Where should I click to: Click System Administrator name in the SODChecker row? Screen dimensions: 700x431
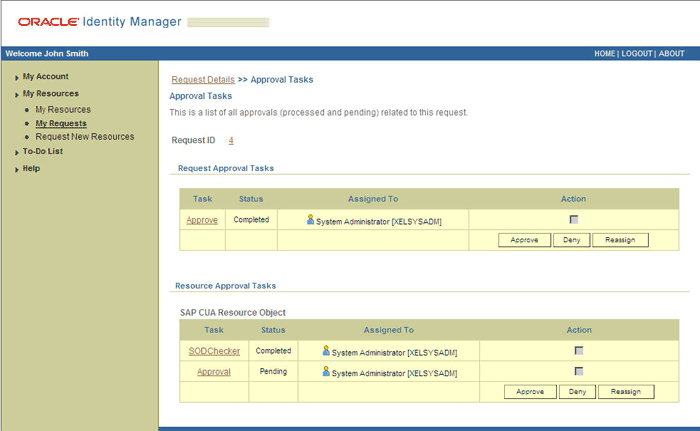pos(394,353)
